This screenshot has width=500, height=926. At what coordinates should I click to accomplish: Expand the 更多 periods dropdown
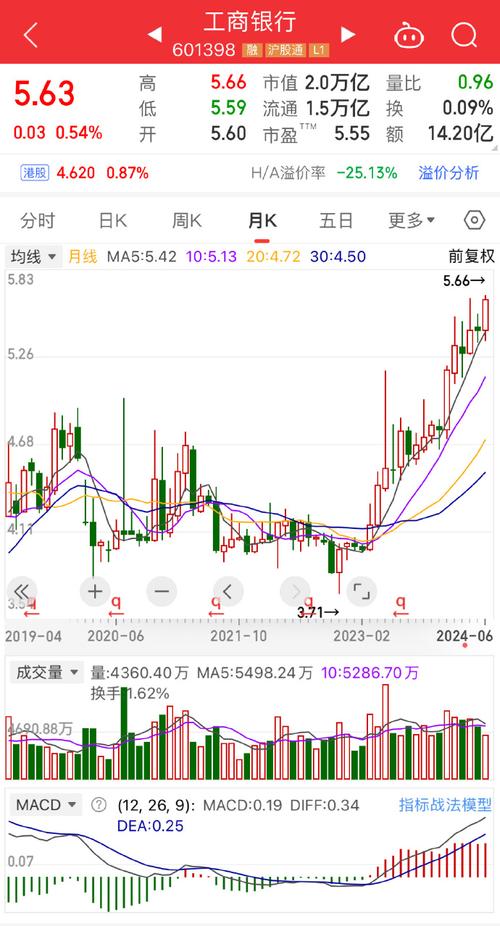[x=411, y=221]
